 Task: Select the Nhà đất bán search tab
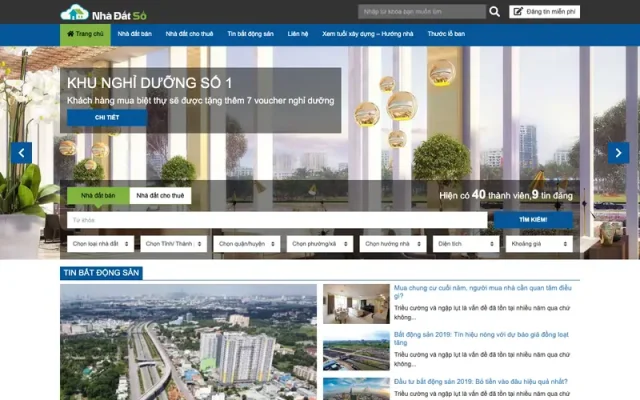[98, 196]
